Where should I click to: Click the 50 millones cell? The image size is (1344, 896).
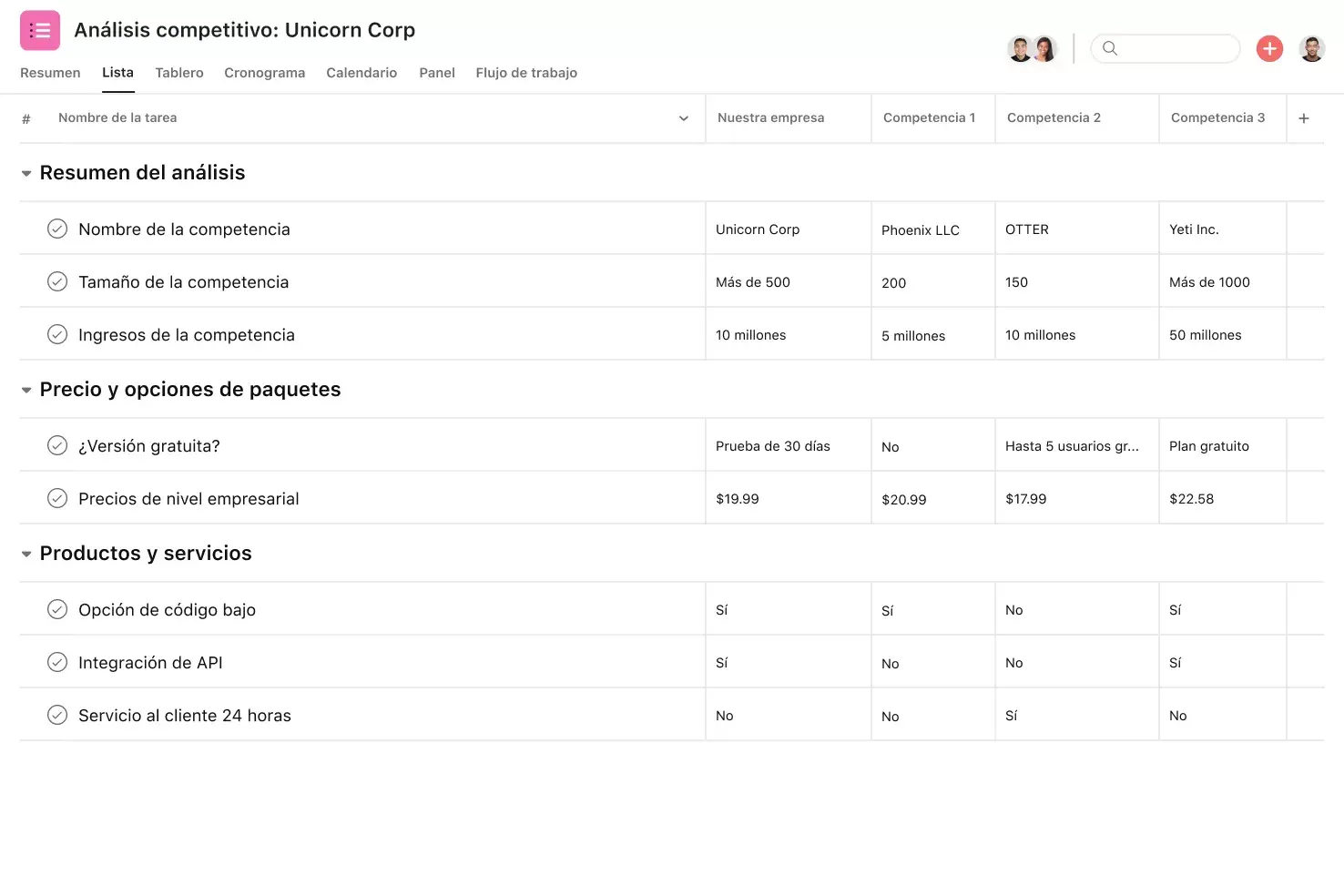(x=1223, y=334)
